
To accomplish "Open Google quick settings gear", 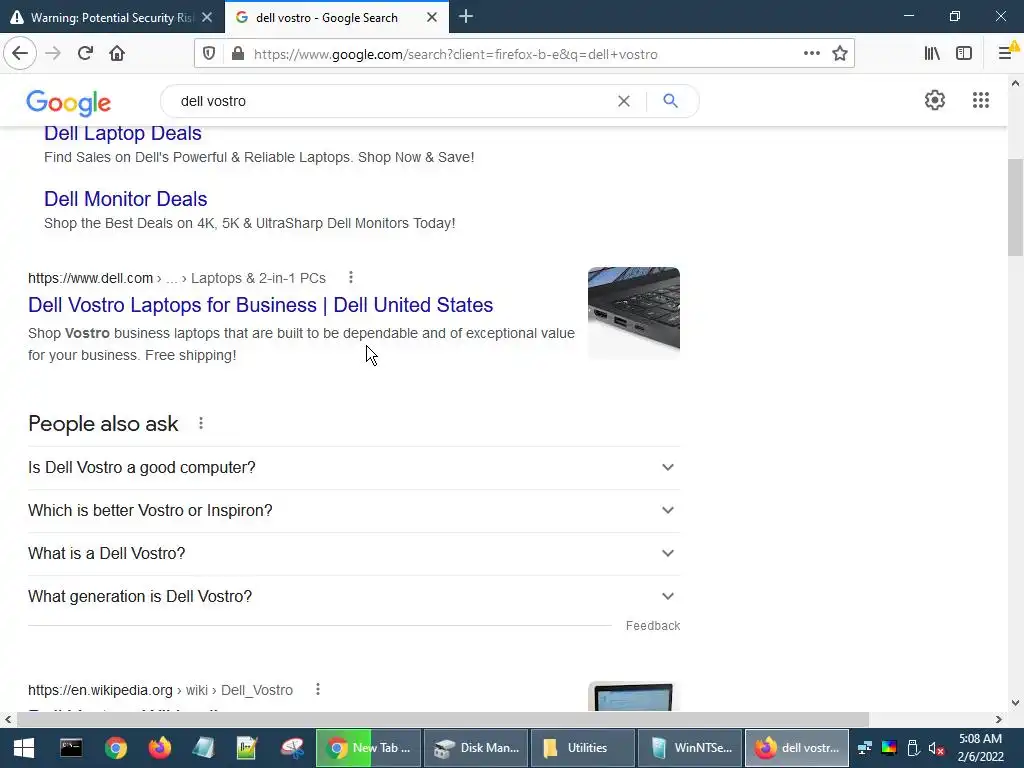I will 935,100.
